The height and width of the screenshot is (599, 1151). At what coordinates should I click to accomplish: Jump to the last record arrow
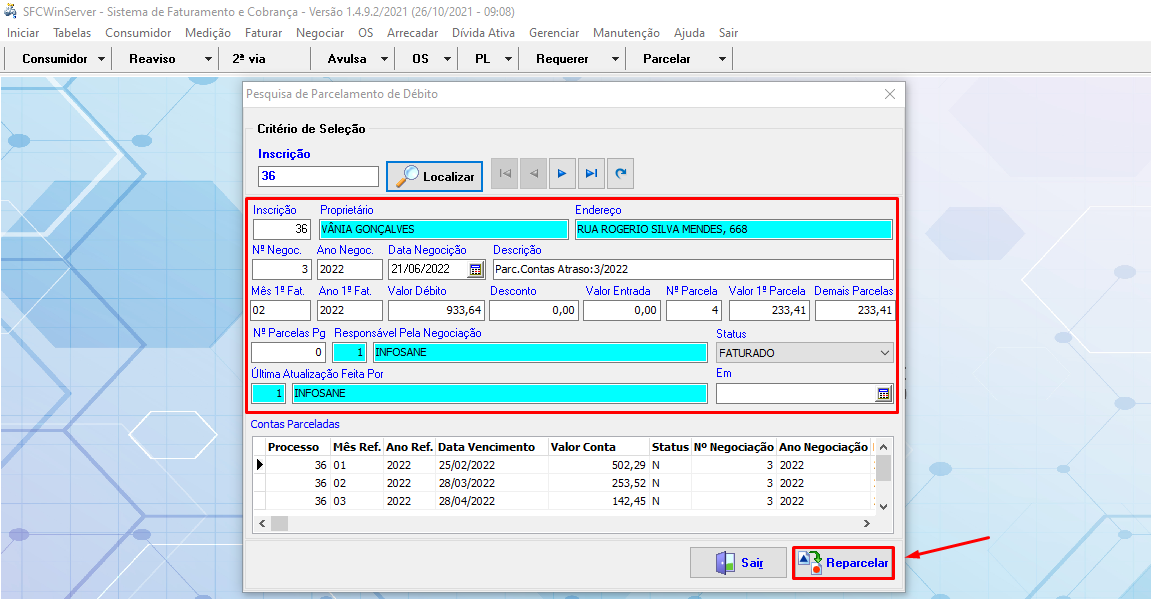click(592, 174)
